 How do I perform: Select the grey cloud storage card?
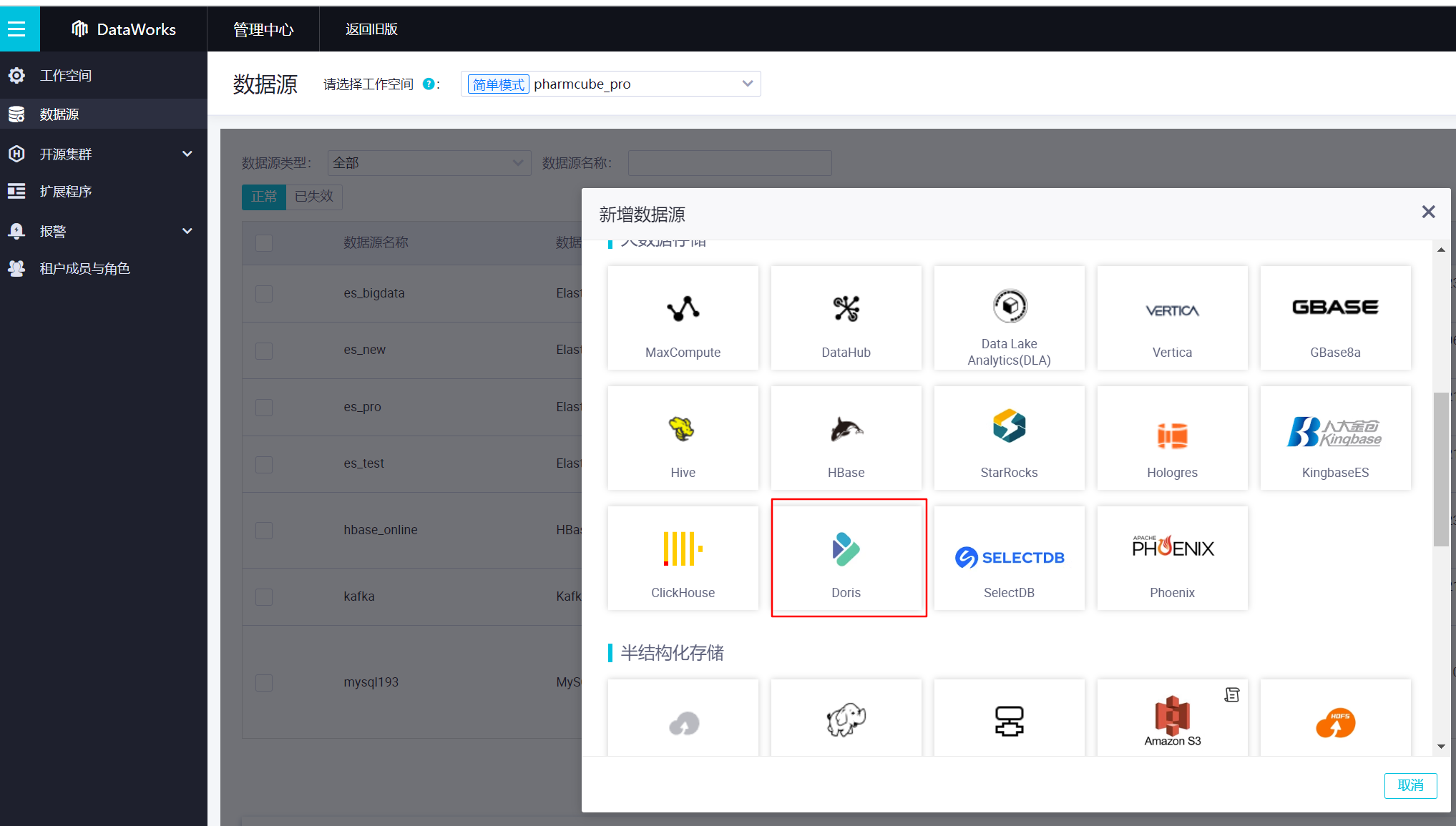point(683,717)
